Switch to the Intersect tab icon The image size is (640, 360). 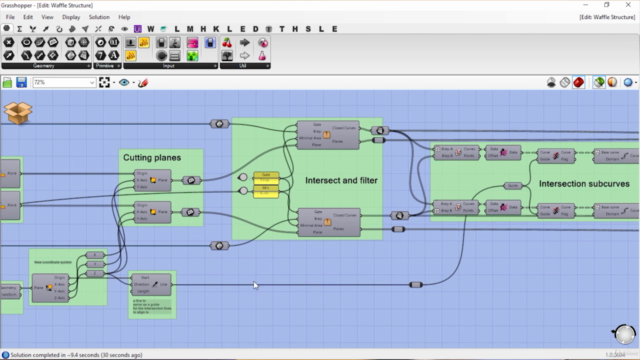(x=98, y=29)
